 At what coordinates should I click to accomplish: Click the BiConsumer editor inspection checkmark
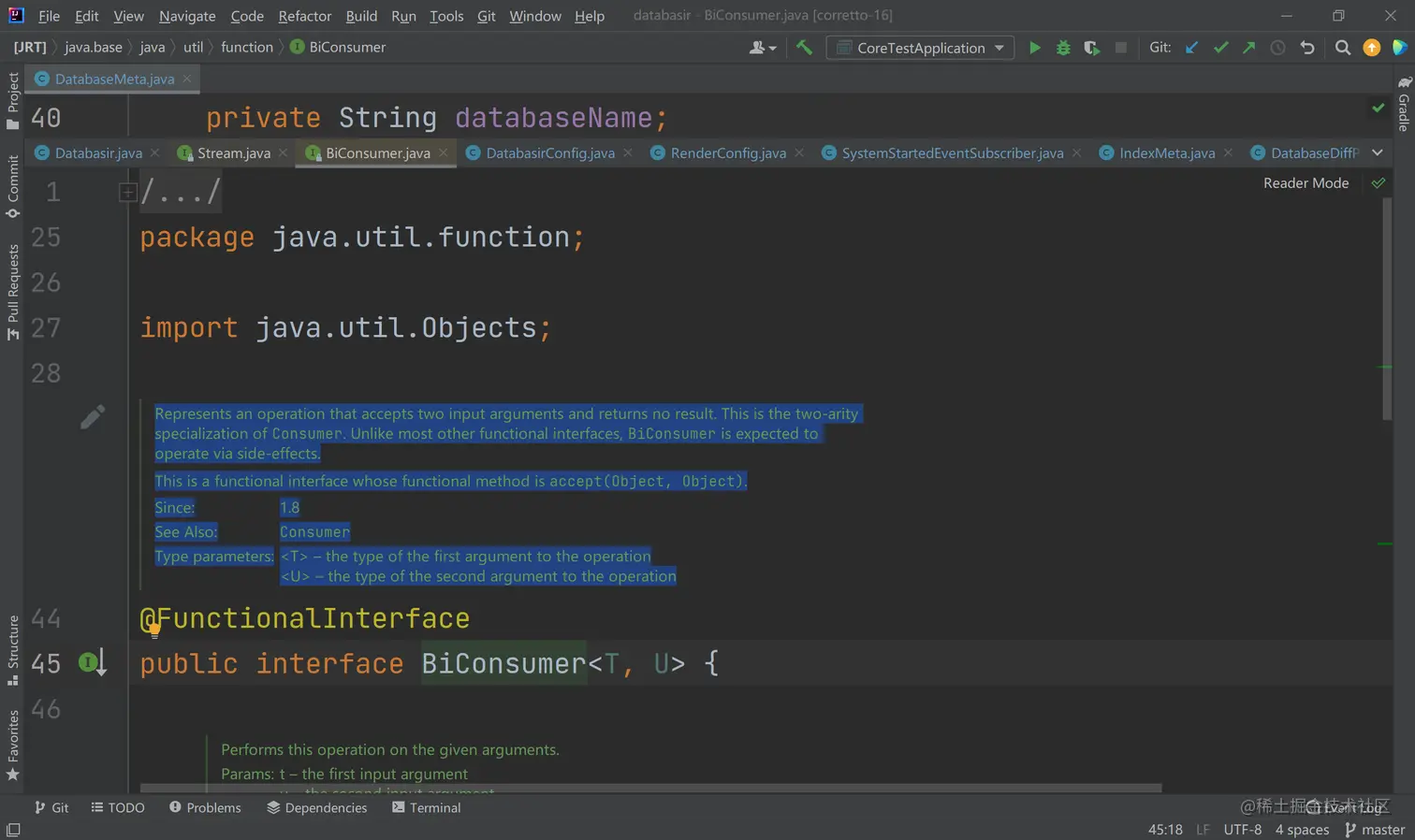[1379, 183]
